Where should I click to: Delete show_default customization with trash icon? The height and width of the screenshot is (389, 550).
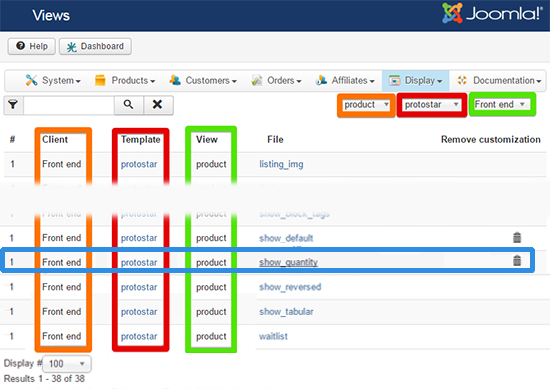click(517, 237)
